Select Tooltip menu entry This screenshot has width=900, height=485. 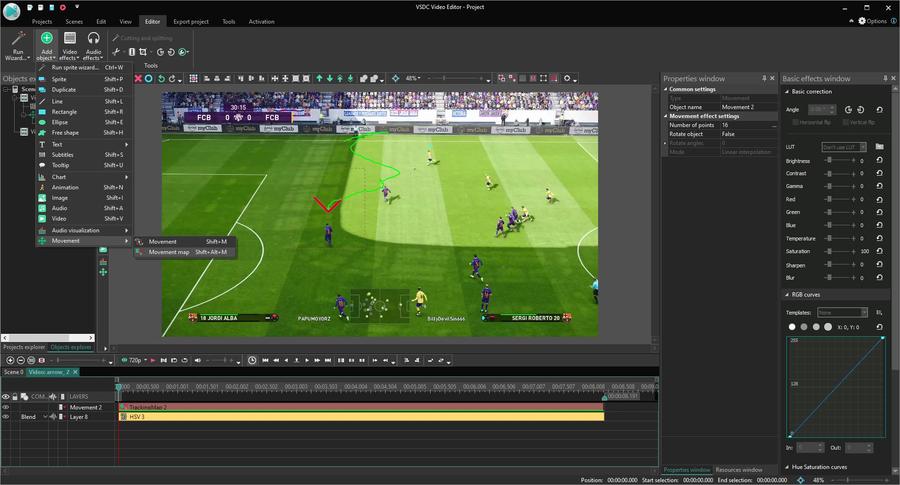[84, 165]
